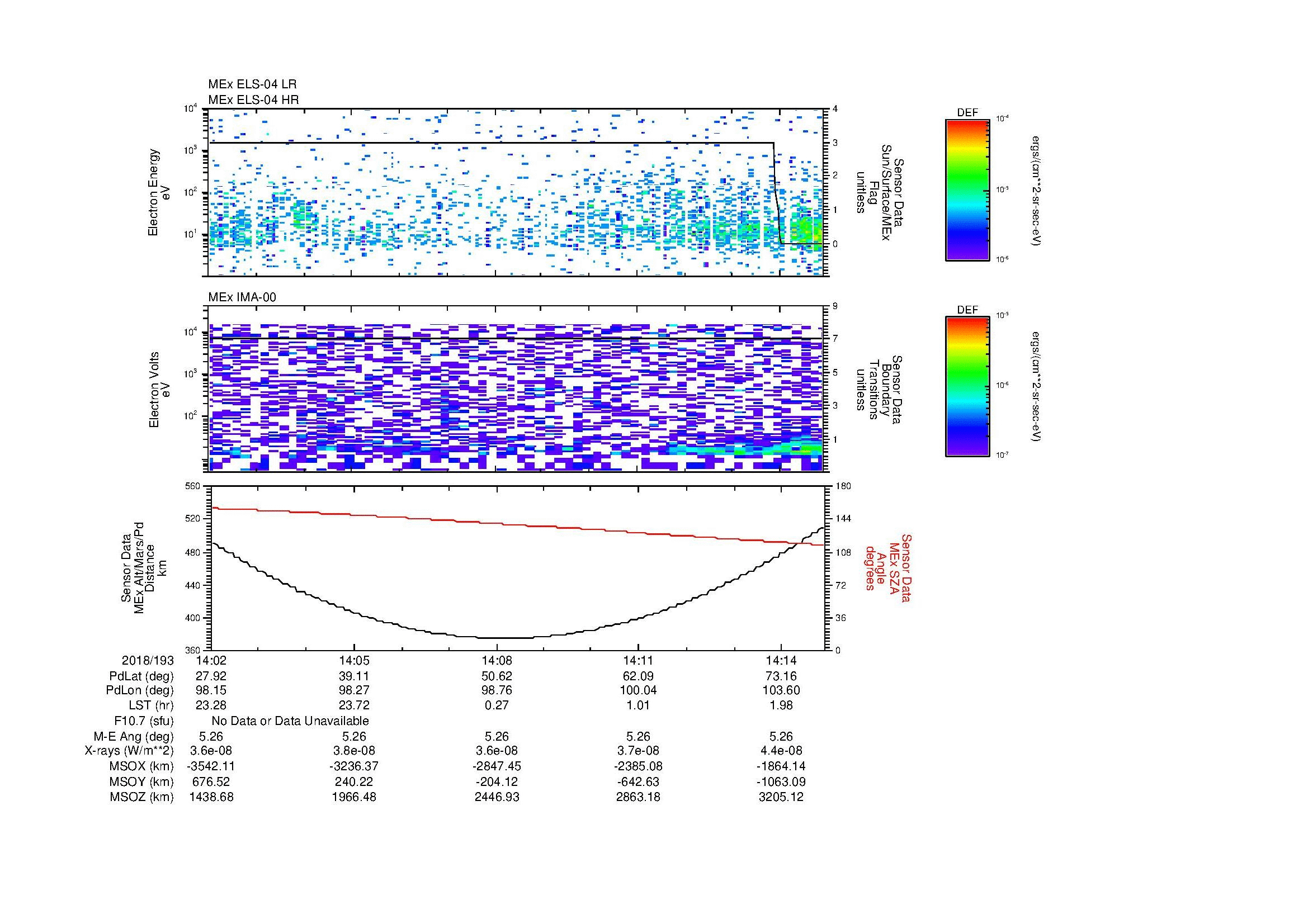Image resolution: width=1308 pixels, height=924 pixels.
Task: Click PdLat value 50.62
Action: (x=497, y=676)
